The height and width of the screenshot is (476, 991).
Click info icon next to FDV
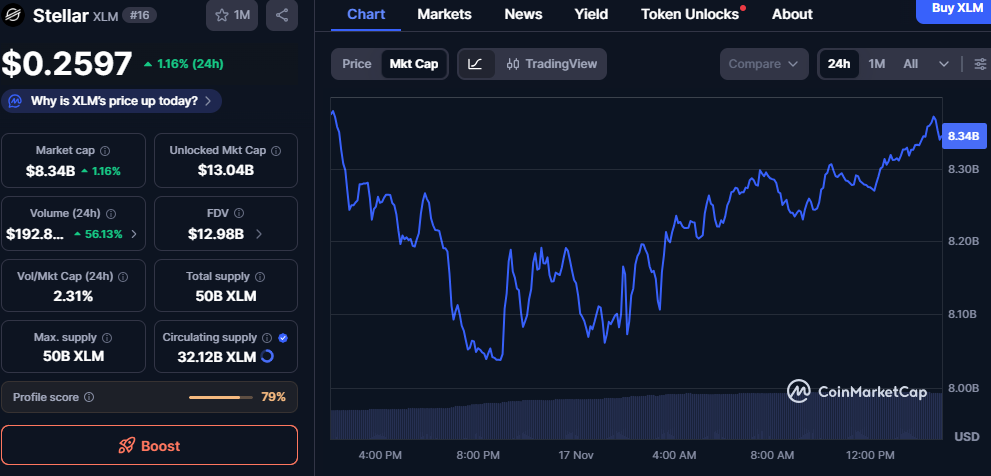click(248, 213)
